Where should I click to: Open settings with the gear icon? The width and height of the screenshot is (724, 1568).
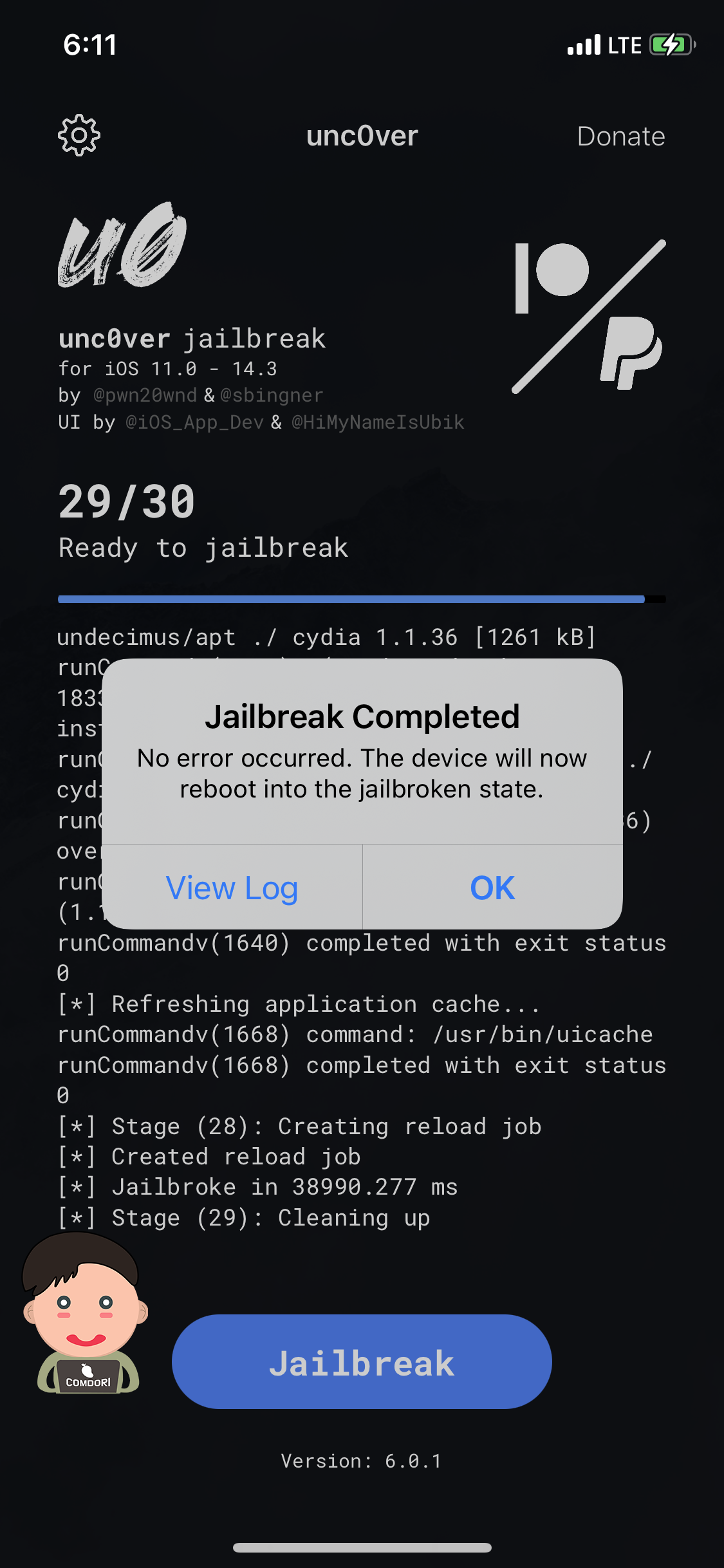(79, 135)
